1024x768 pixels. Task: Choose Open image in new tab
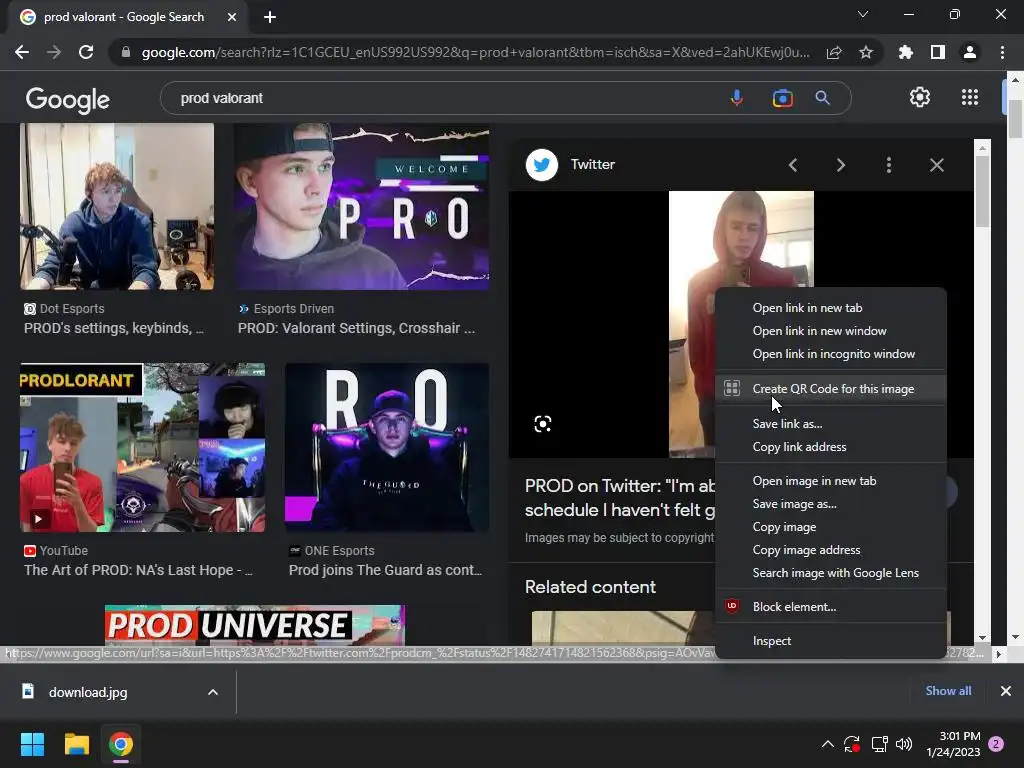point(831,481)
